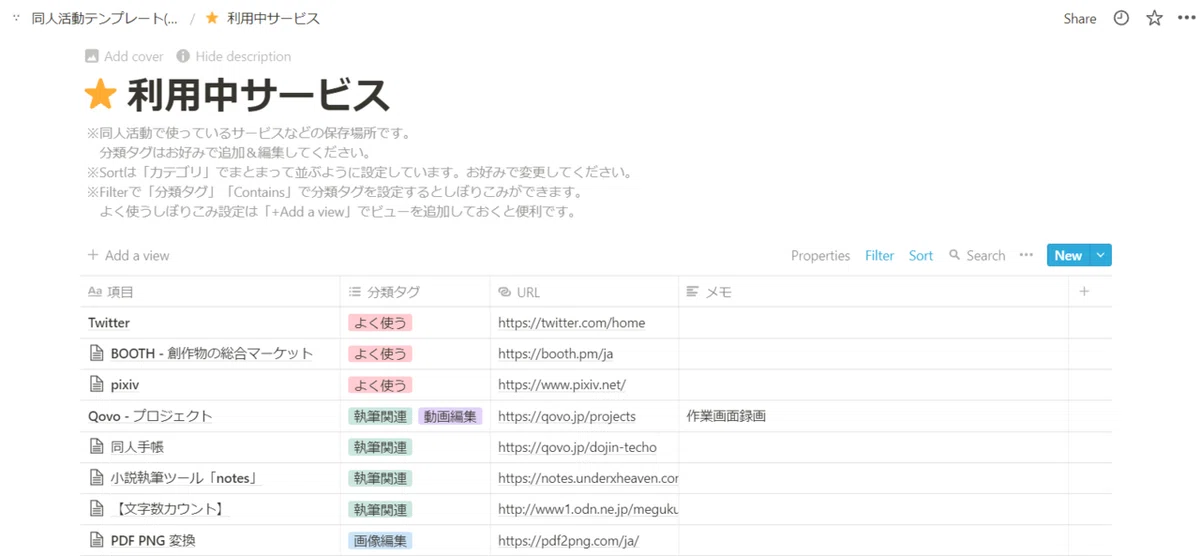Click the Add cover image icon
The height and width of the screenshot is (556, 1200).
coord(92,56)
